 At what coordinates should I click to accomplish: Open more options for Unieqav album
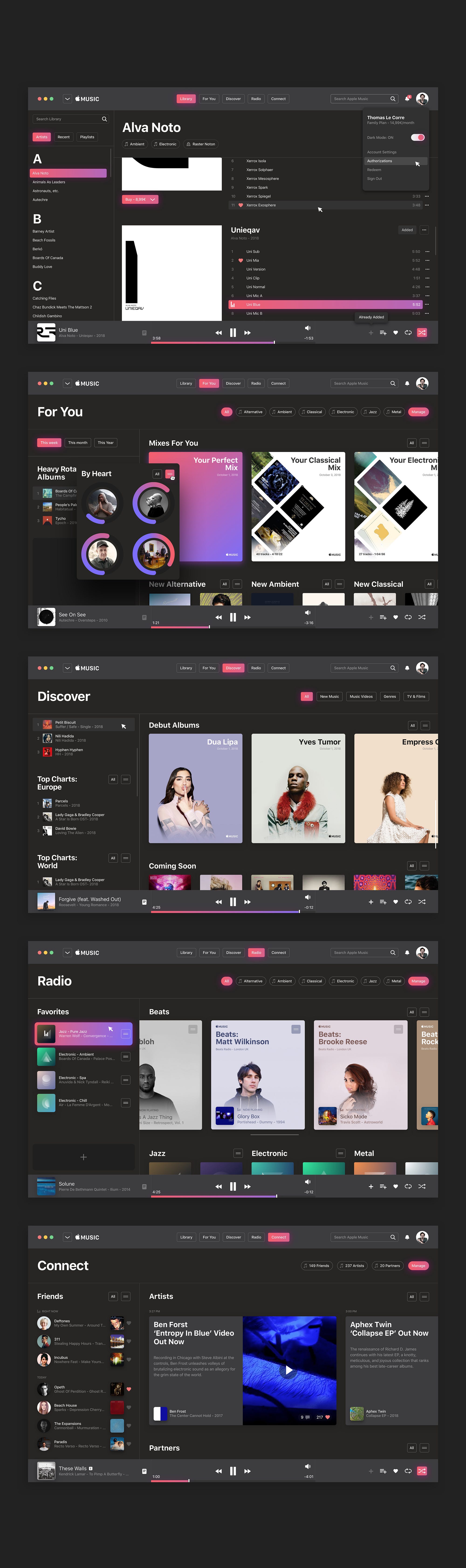(424, 230)
